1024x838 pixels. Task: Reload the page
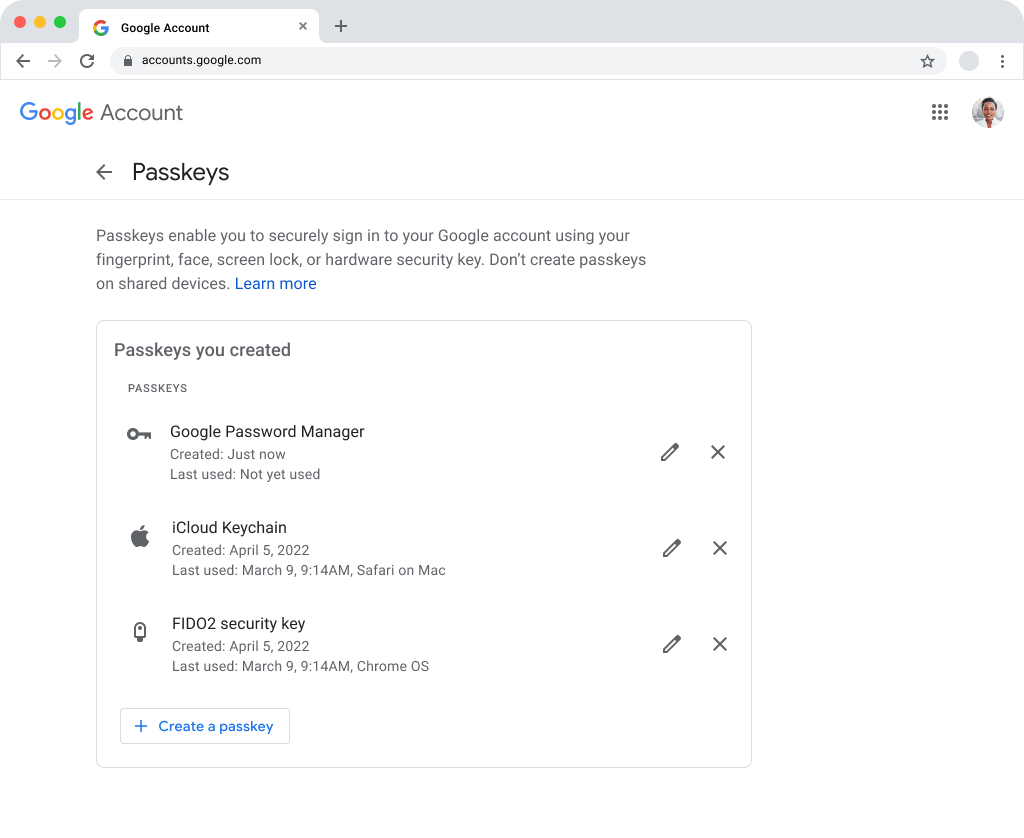(x=87, y=60)
